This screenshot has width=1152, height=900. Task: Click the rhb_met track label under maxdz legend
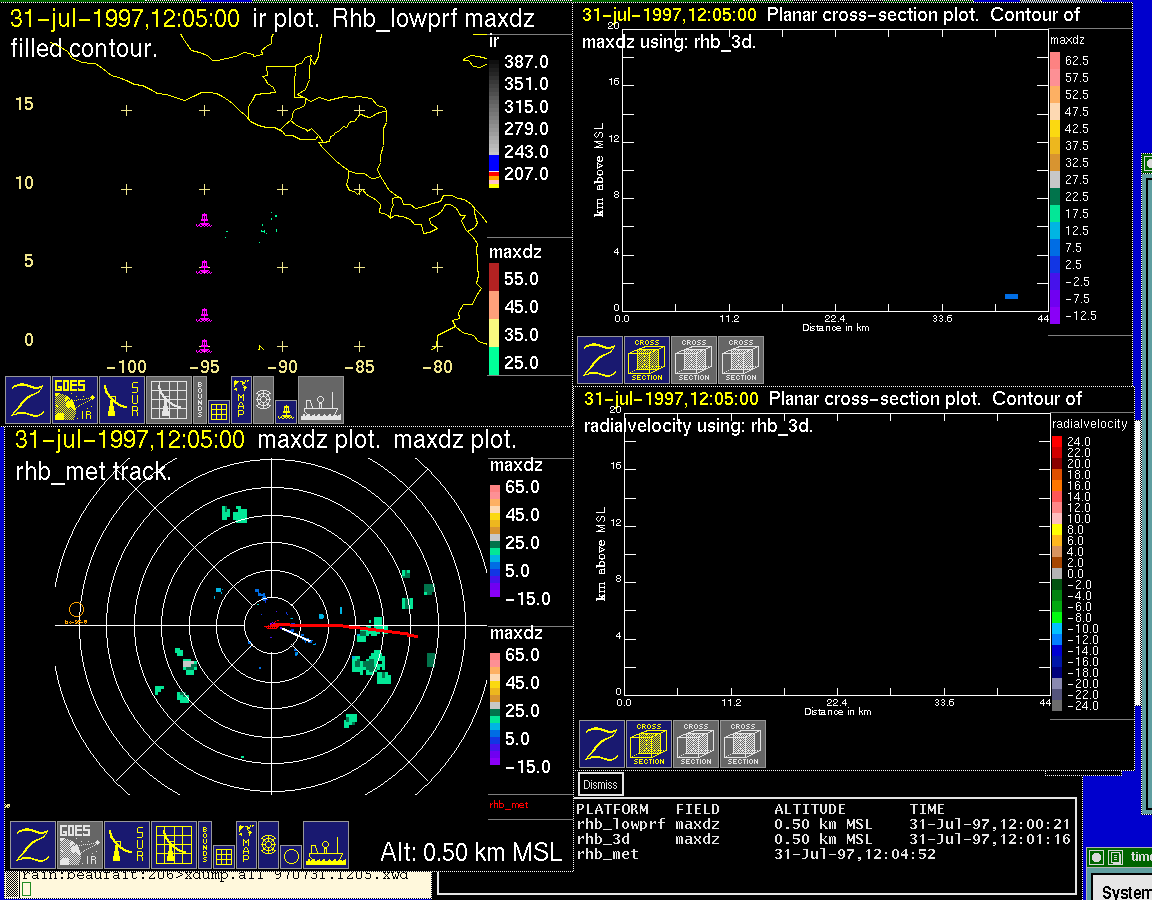[508, 804]
